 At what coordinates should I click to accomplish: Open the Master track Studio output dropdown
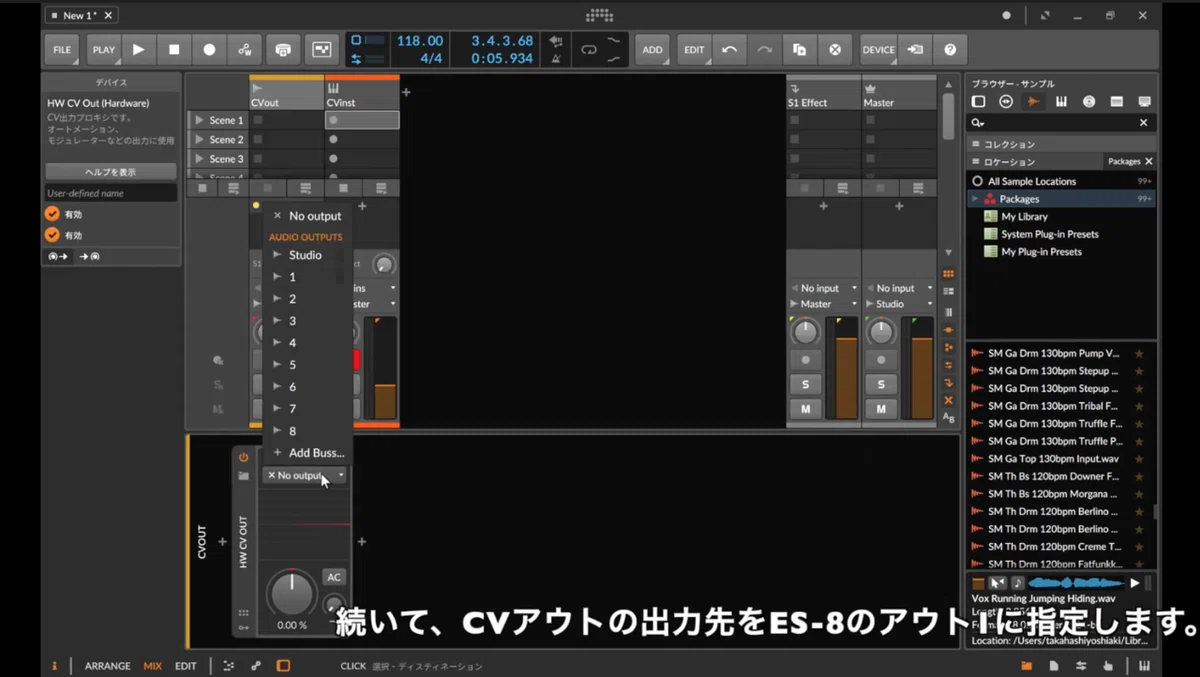(898, 304)
